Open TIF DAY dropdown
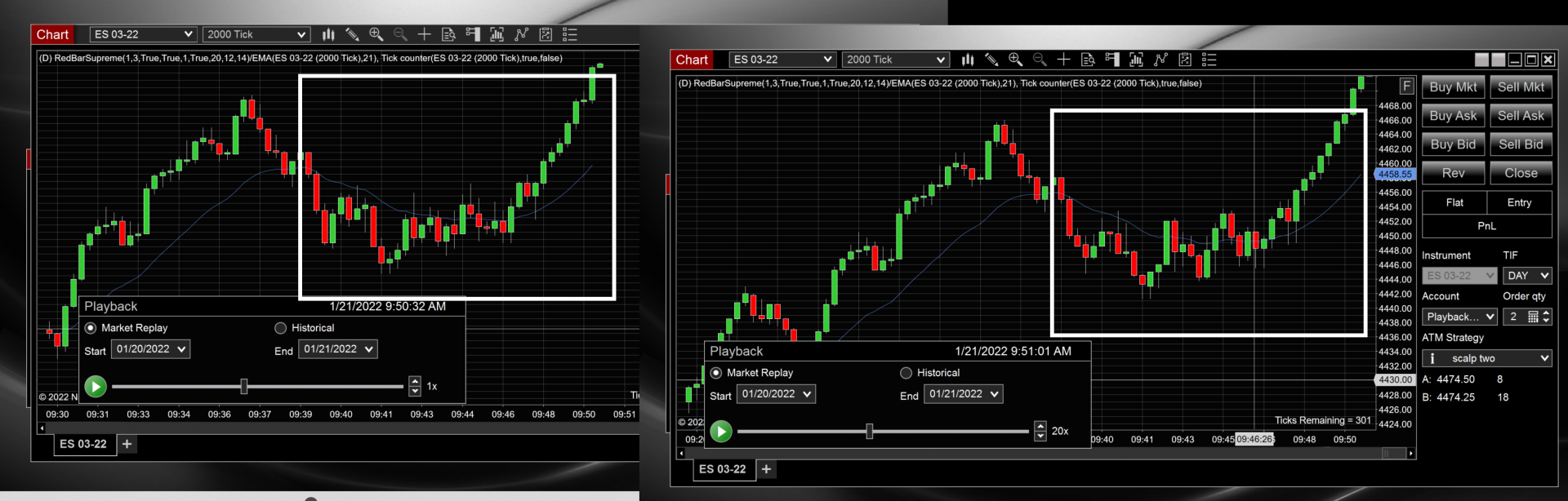Viewport: 1568px width, 501px height. pyautogui.click(x=1527, y=276)
